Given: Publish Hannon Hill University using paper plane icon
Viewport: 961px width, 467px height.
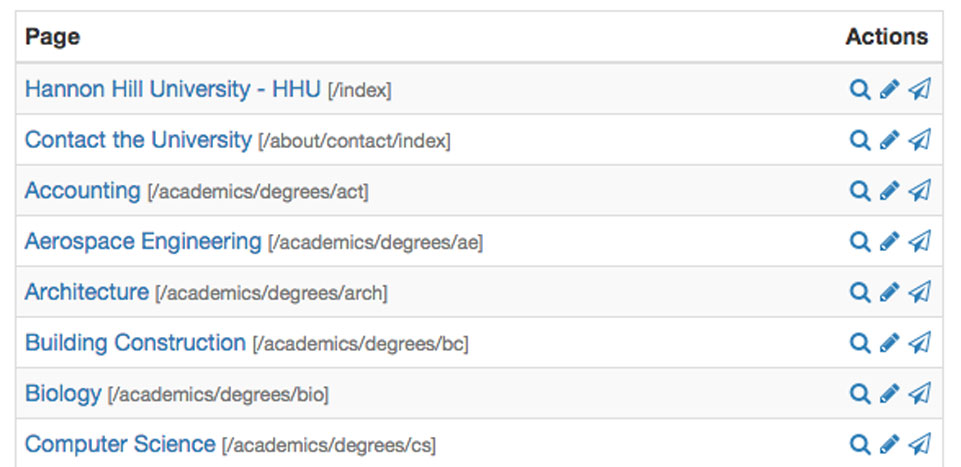Looking at the screenshot, I should 919,89.
